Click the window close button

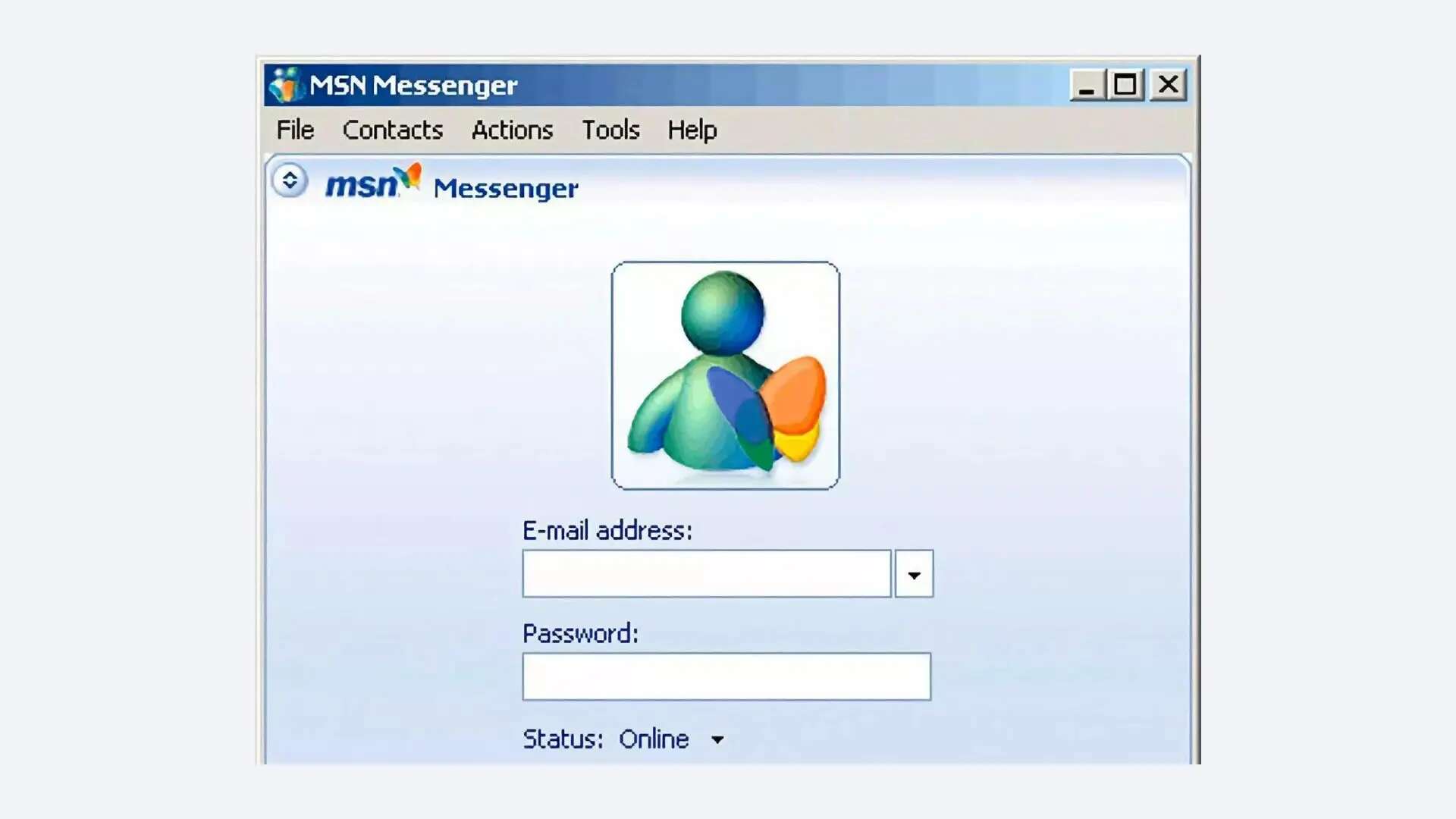tap(1167, 85)
